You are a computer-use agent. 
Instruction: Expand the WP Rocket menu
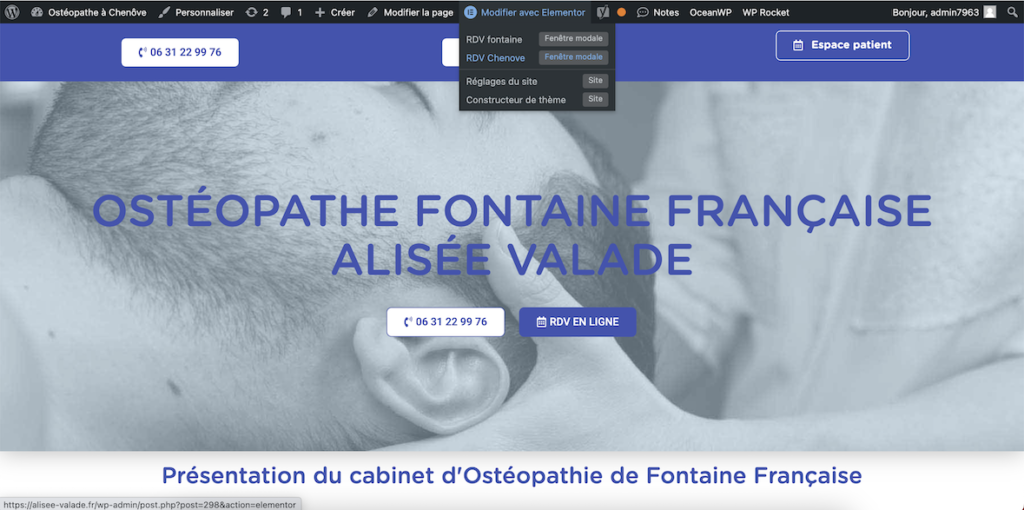click(765, 12)
